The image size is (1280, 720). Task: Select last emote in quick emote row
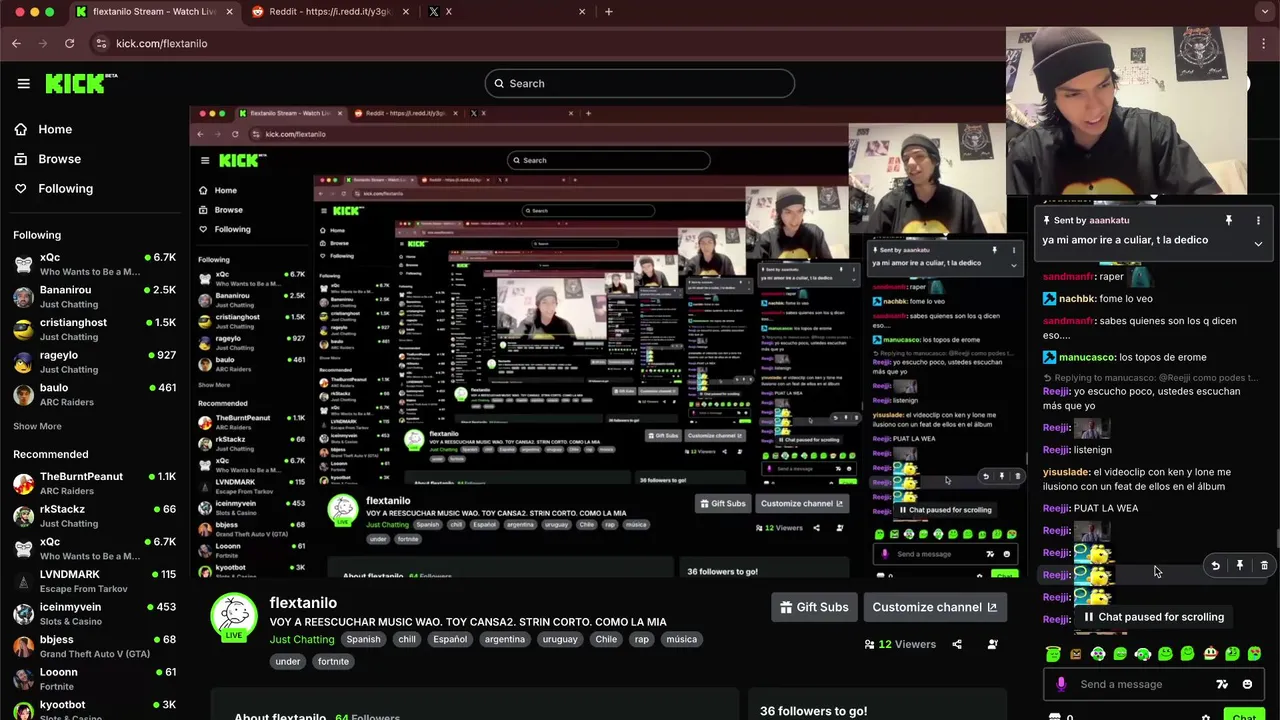(1255, 654)
